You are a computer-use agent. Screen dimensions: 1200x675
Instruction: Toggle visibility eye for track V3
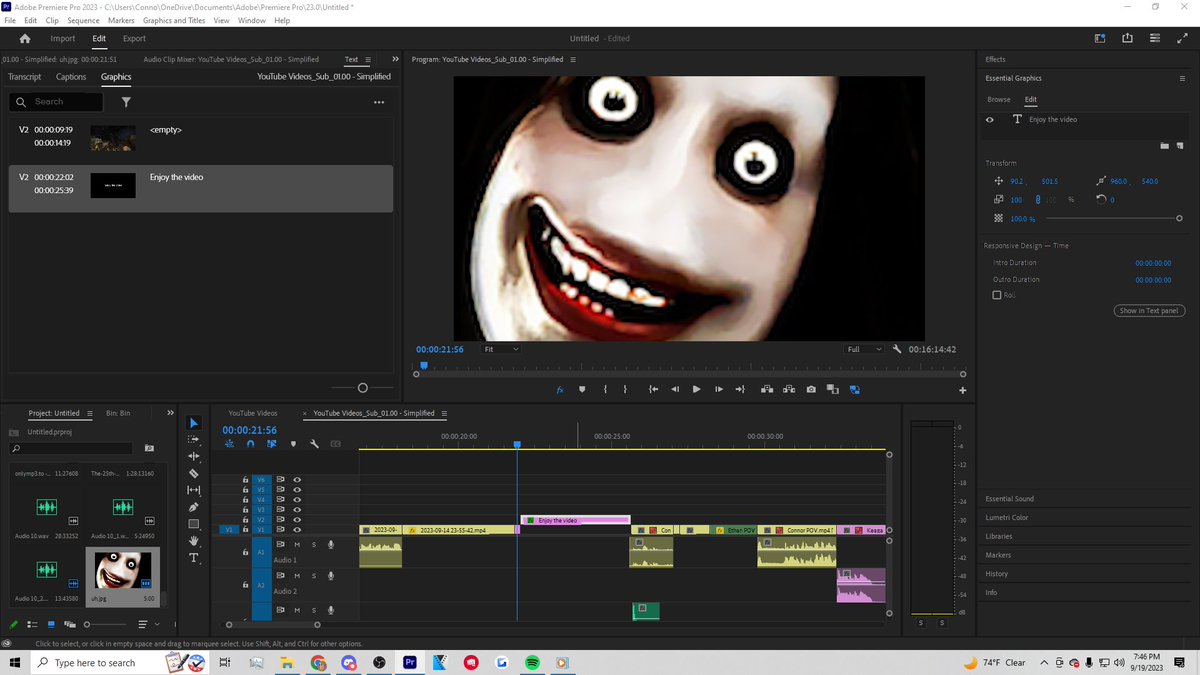(297, 510)
